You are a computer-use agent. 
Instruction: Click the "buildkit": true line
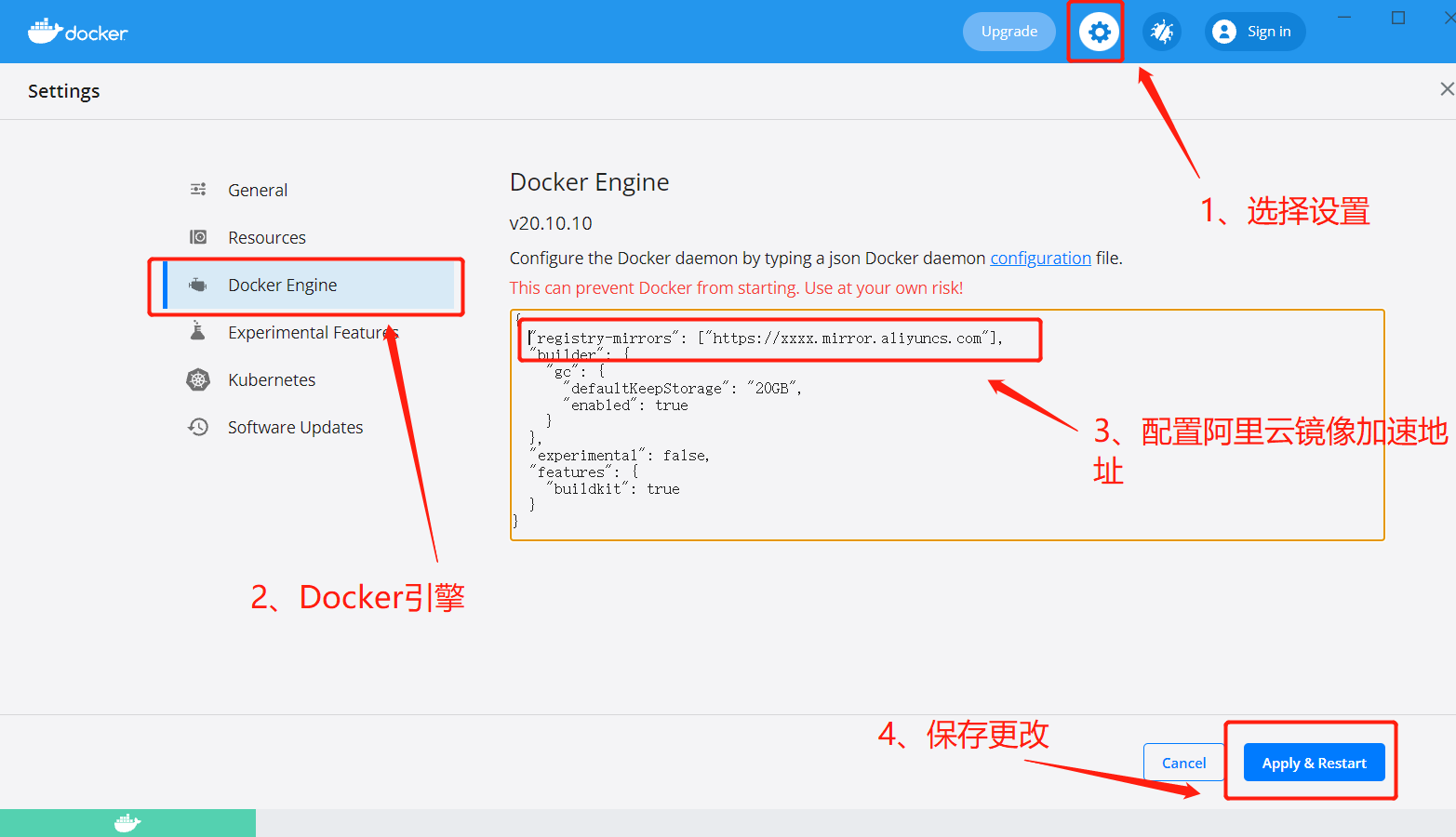pos(612,489)
